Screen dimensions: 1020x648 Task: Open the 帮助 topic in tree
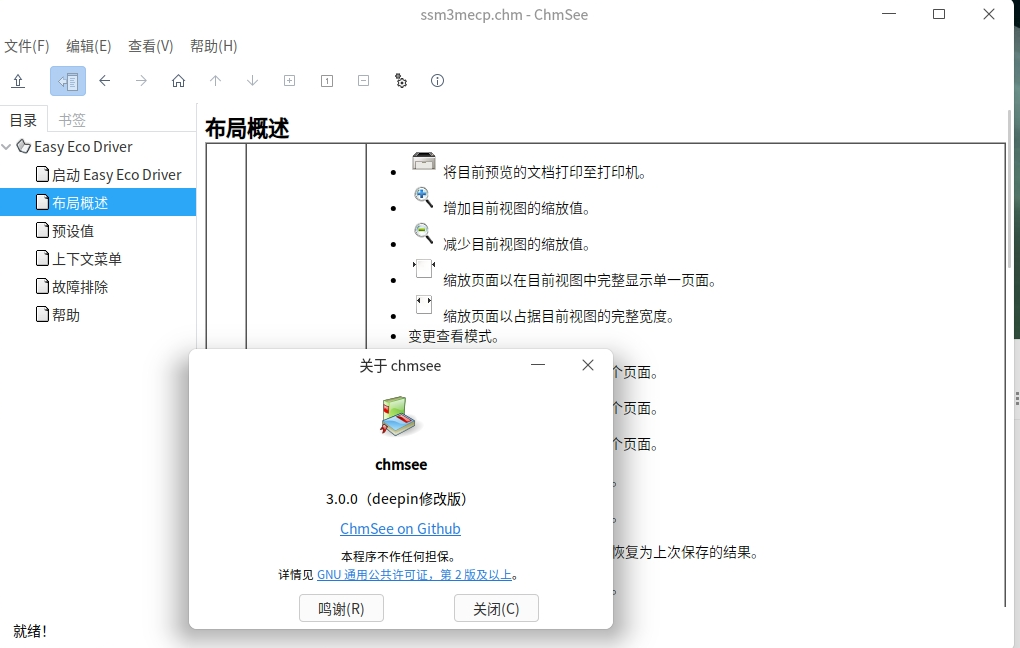pos(58,315)
